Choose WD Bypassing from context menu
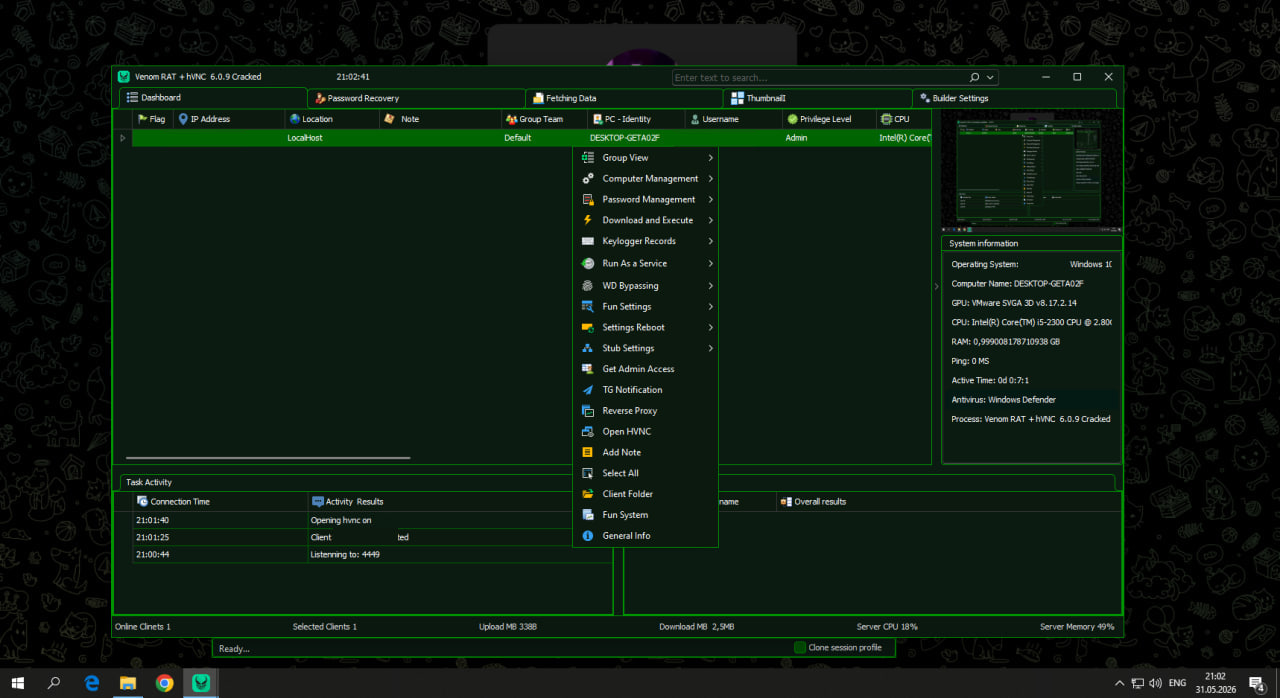This screenshot has width=1280, height=698. pos(645,286)
